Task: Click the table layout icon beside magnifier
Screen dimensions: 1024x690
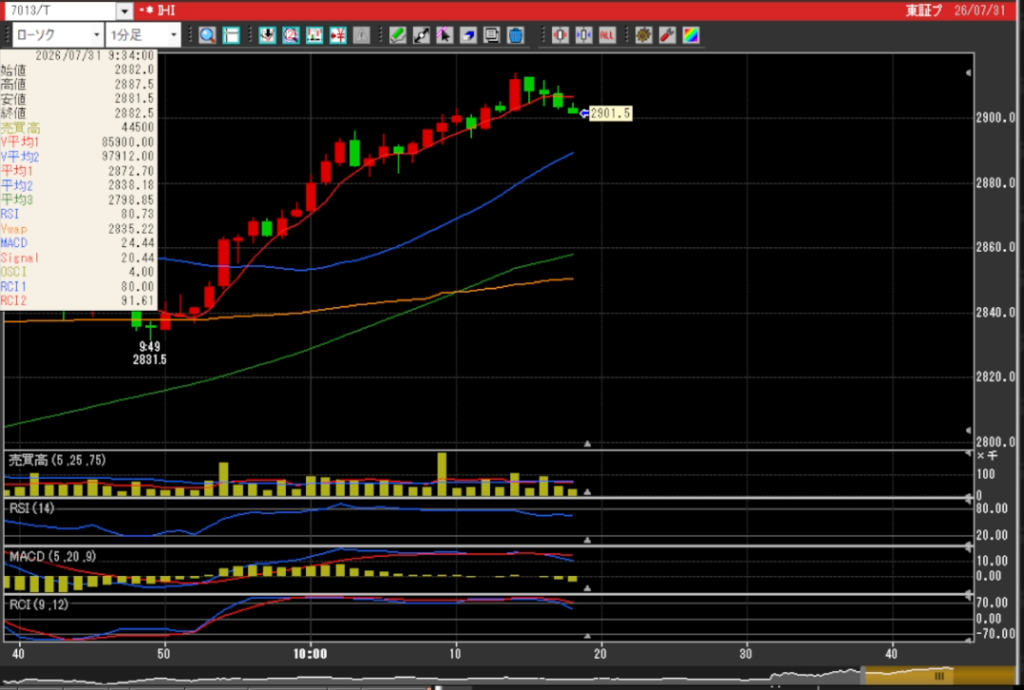Action: click(x=231, y=35)
